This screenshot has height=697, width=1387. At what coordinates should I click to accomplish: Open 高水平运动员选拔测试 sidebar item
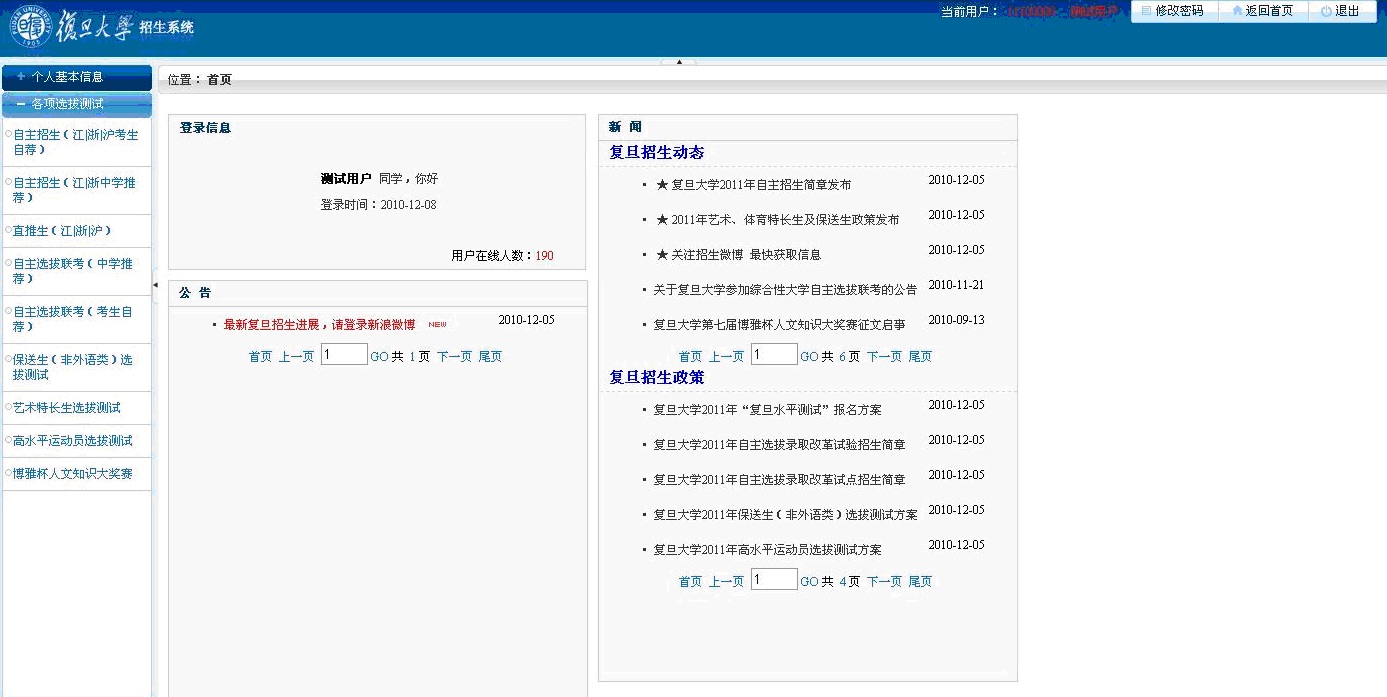(73, 441)
